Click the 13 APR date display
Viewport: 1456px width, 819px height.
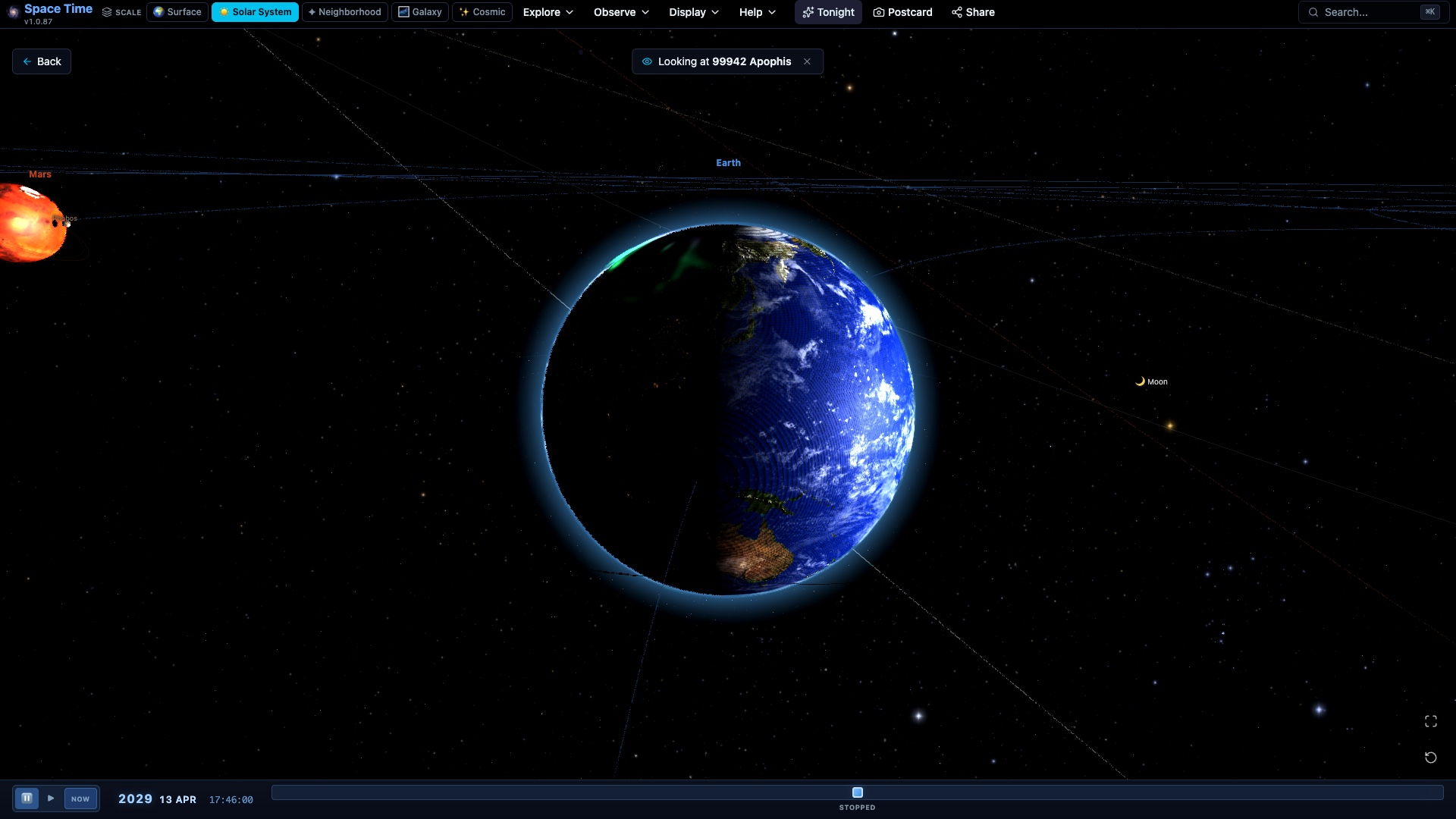(177, 799)
